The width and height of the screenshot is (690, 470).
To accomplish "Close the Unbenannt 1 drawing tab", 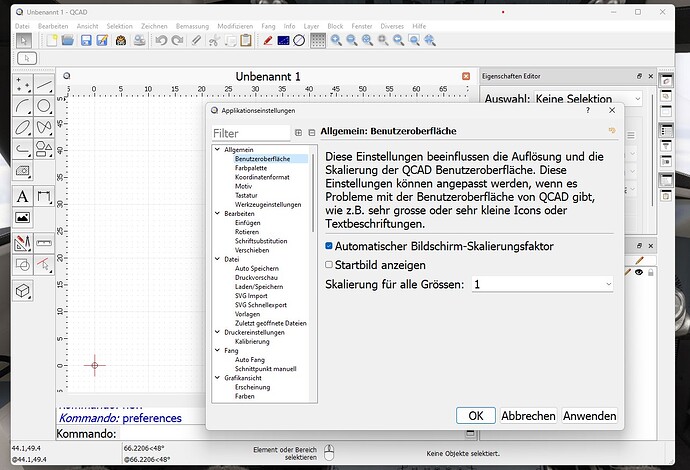I will click(x=466, y=76).
